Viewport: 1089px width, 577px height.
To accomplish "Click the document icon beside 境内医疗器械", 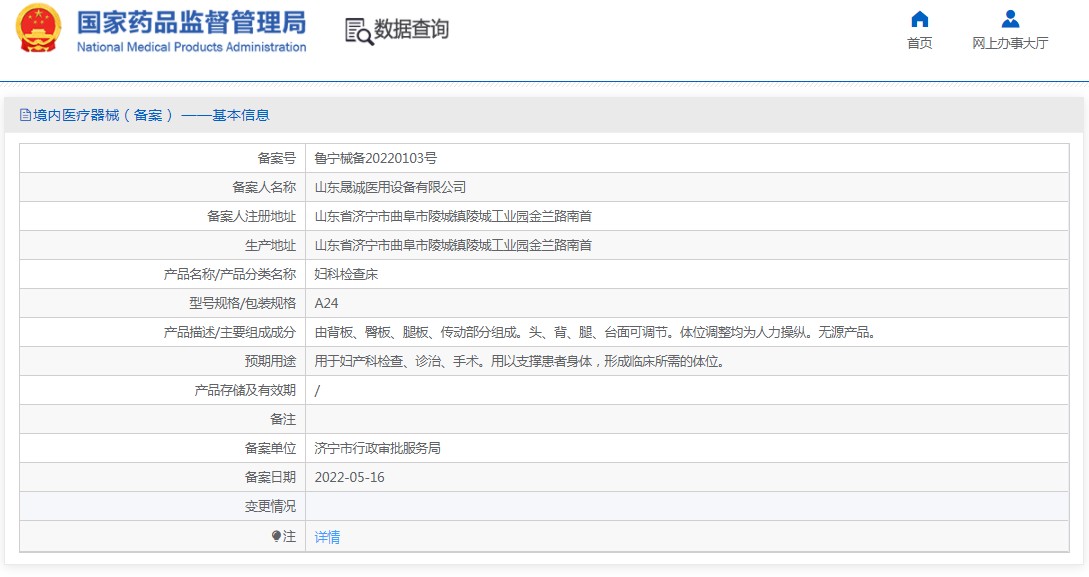I will pyautogui.click(x=25, y=115).
